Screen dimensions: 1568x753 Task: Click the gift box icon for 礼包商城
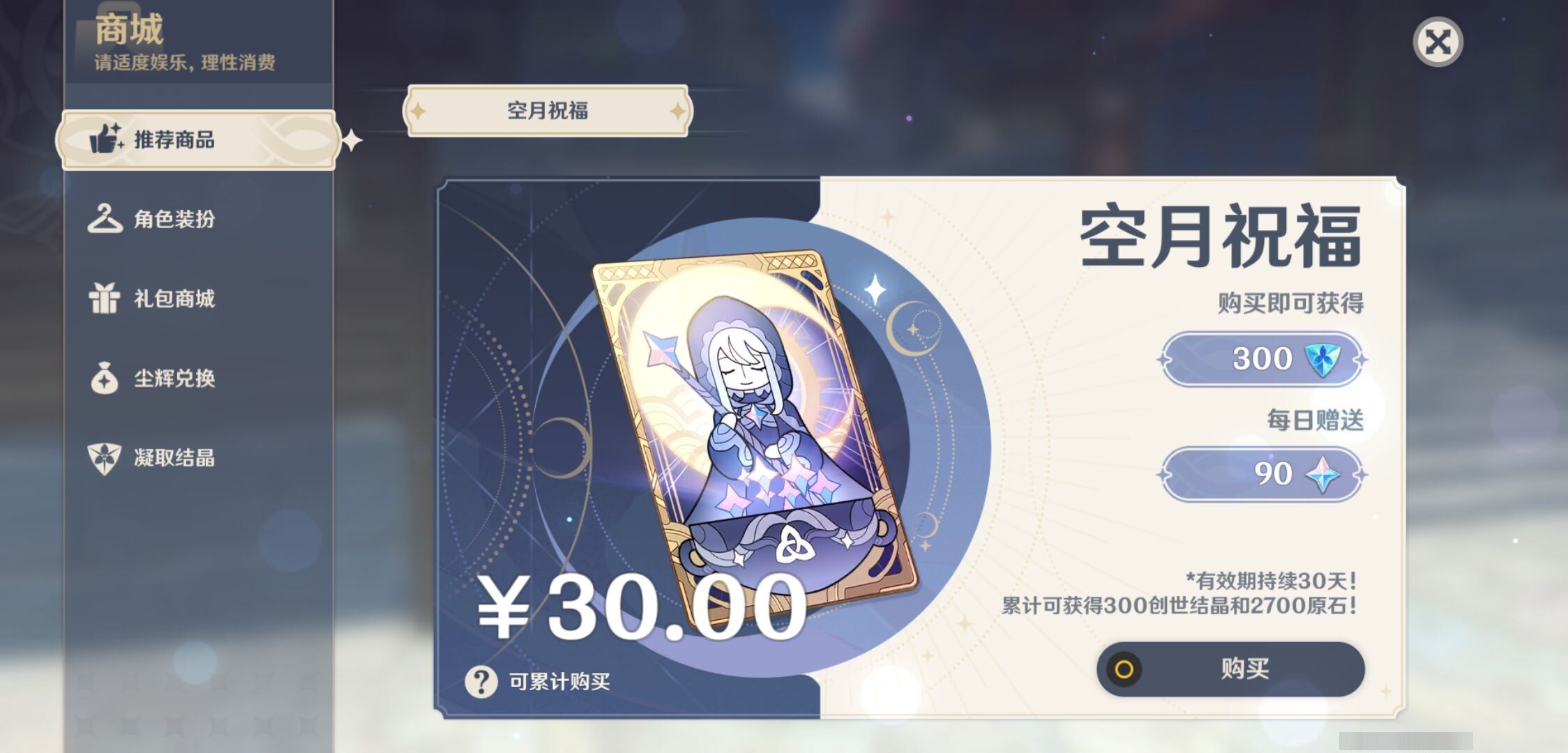click(x=105, y=298)
